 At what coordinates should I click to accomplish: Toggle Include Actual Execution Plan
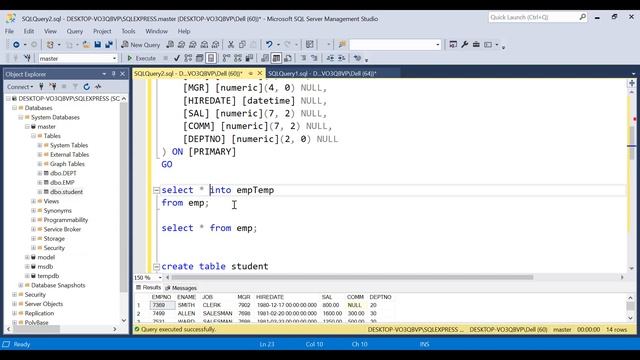click(227, 58)
